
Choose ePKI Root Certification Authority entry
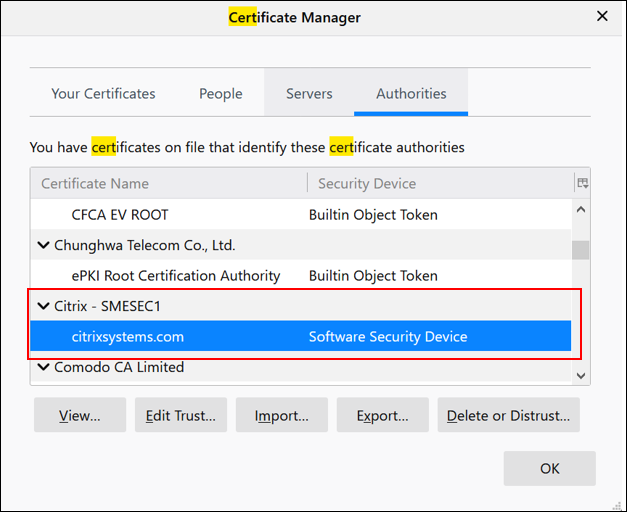[176, 275]
